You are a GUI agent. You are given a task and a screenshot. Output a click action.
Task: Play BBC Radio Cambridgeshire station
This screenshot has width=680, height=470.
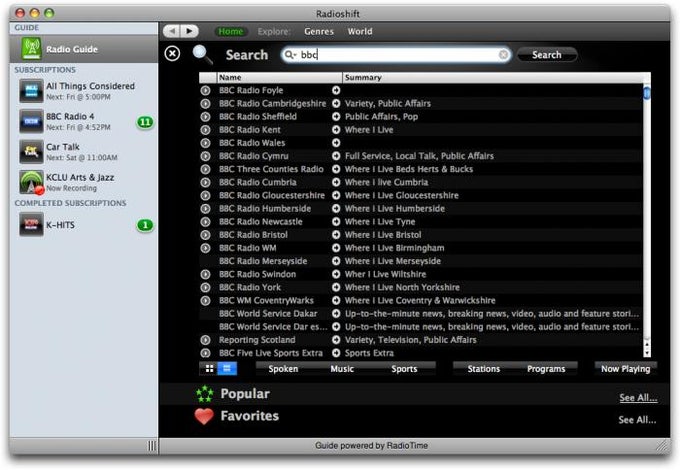point(206,104)
